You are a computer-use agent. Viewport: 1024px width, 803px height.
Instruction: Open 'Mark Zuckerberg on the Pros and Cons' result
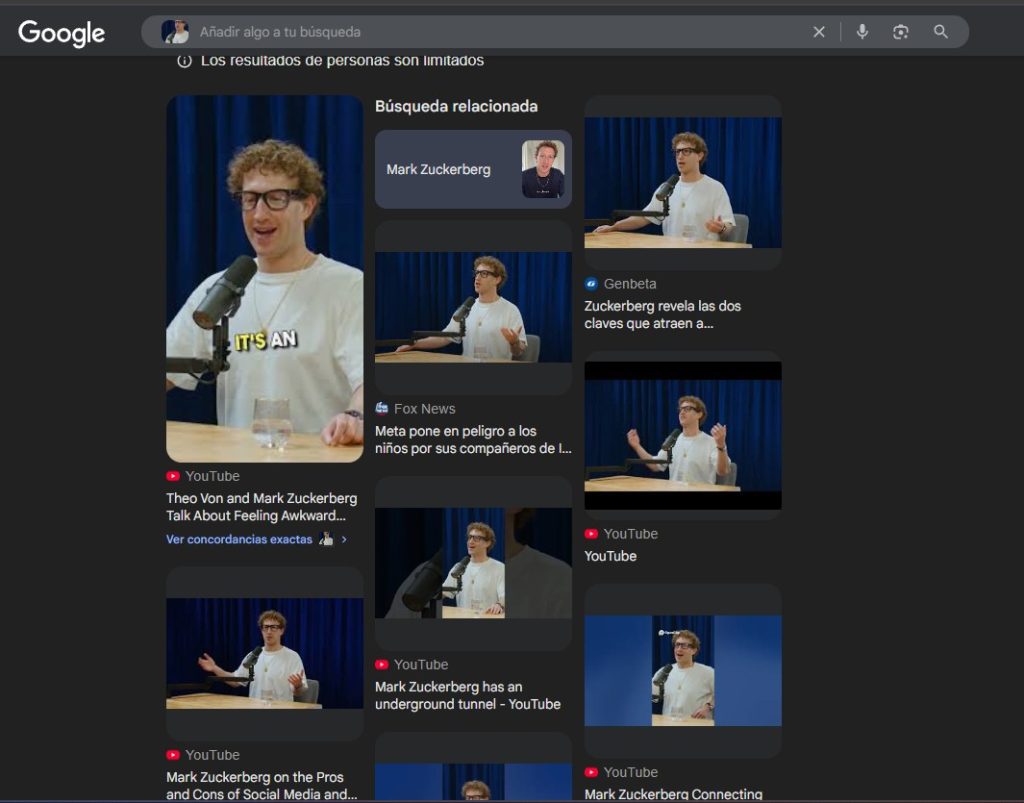262,785
